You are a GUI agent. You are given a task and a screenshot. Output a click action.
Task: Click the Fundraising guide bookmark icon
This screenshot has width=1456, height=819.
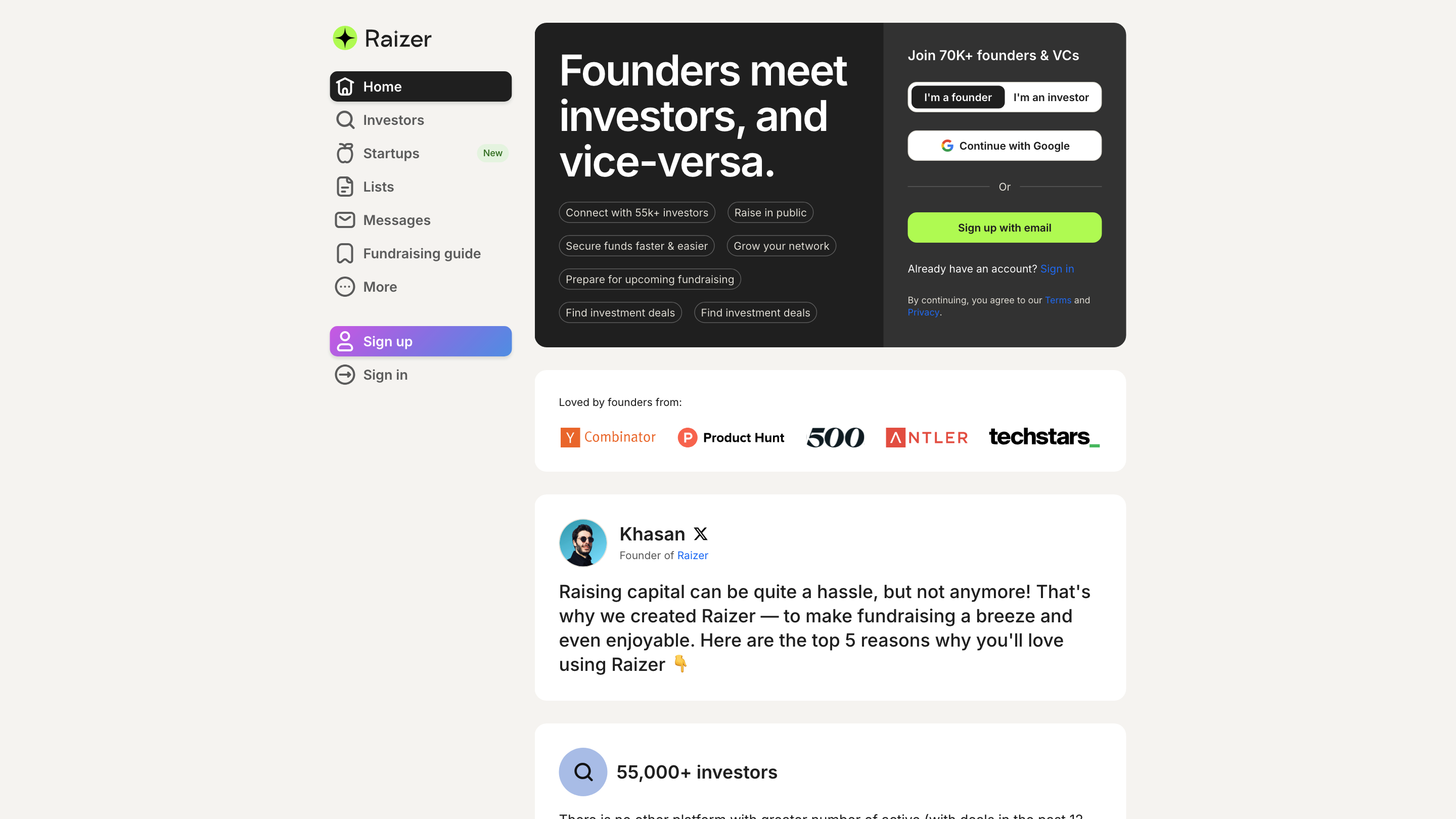(345, 253)
